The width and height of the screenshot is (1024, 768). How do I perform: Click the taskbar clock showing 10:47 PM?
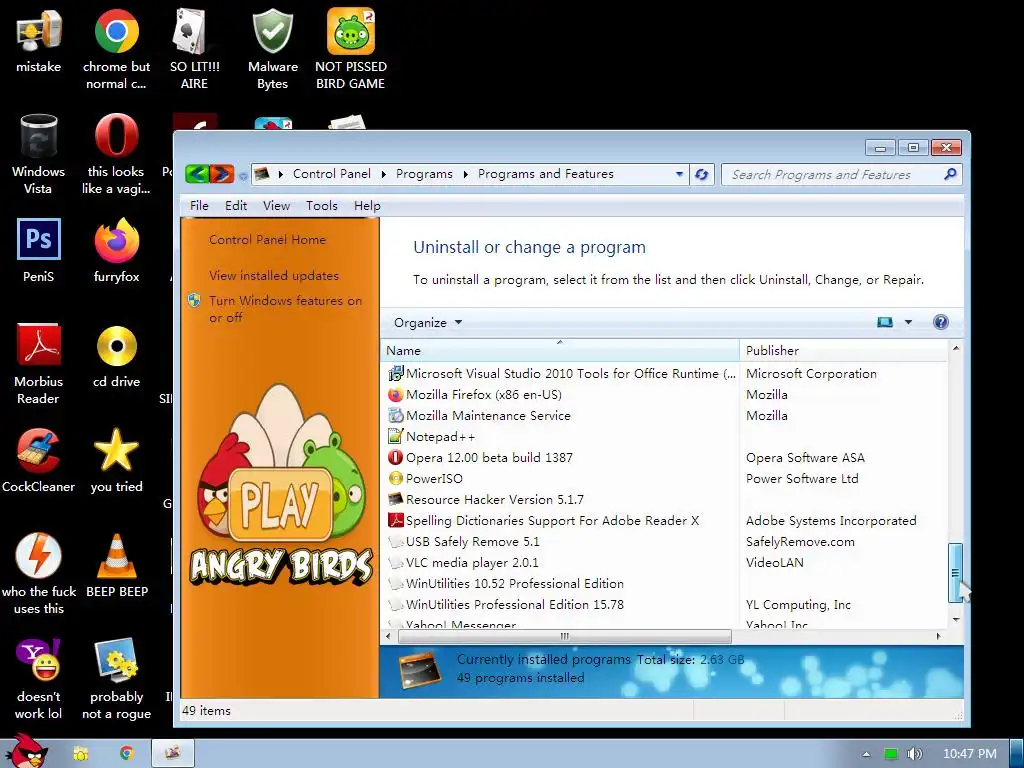pos(969,754)
